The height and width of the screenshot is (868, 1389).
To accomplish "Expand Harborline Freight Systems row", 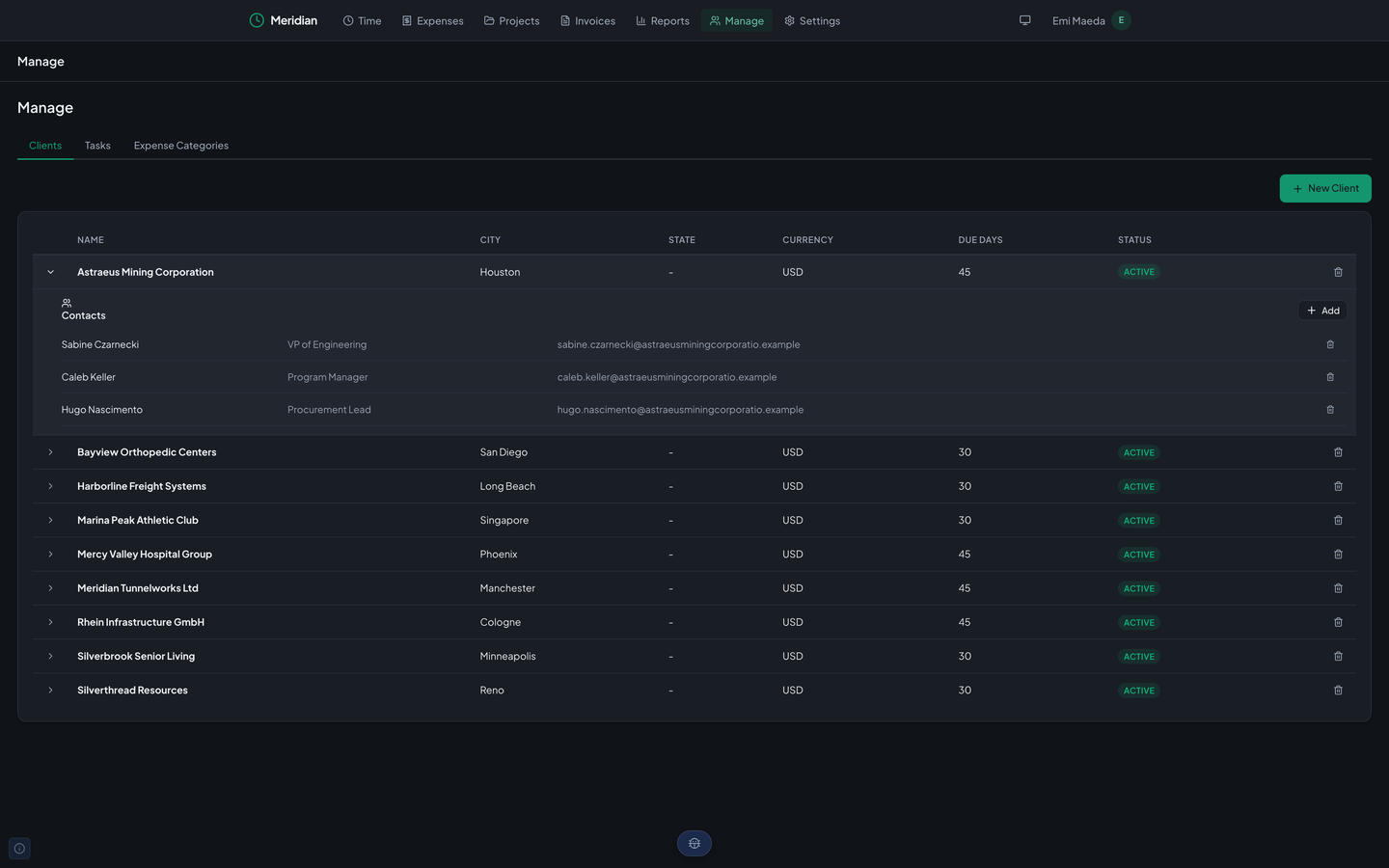I will tap(51, 486).
